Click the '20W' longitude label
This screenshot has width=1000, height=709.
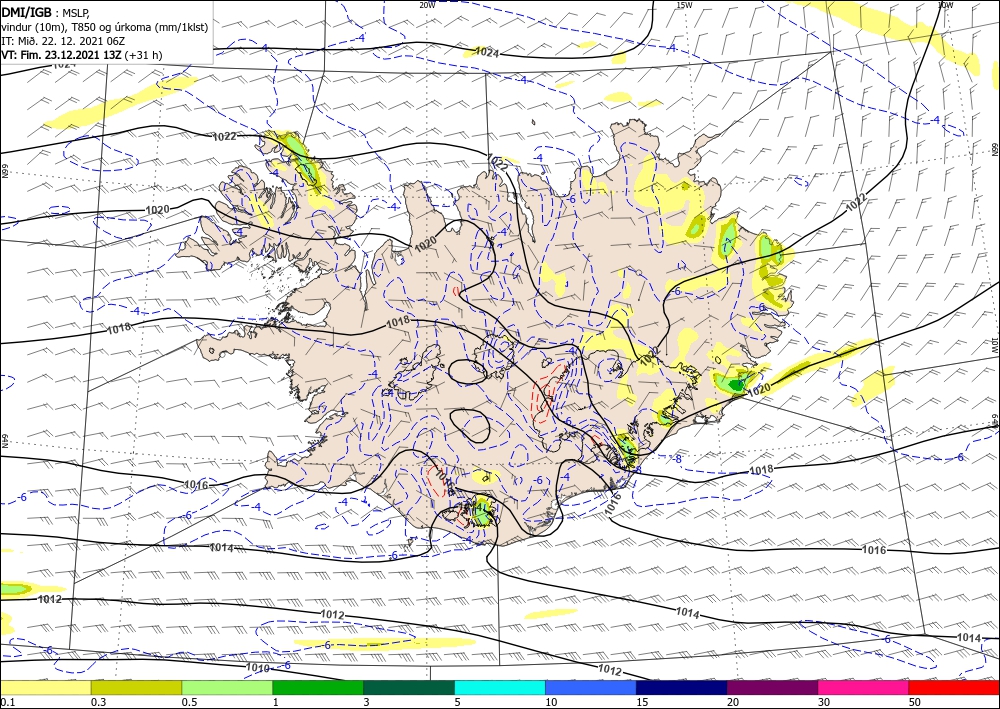[427, 5]
